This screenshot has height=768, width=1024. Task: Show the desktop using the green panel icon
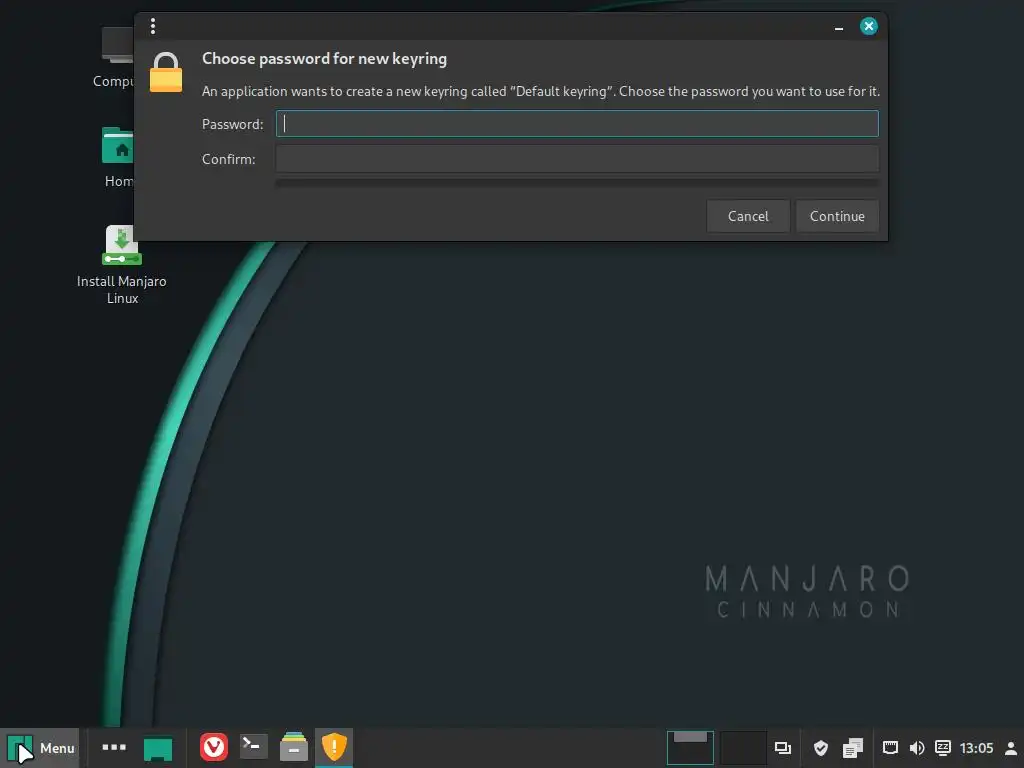[x=158, y=748]
